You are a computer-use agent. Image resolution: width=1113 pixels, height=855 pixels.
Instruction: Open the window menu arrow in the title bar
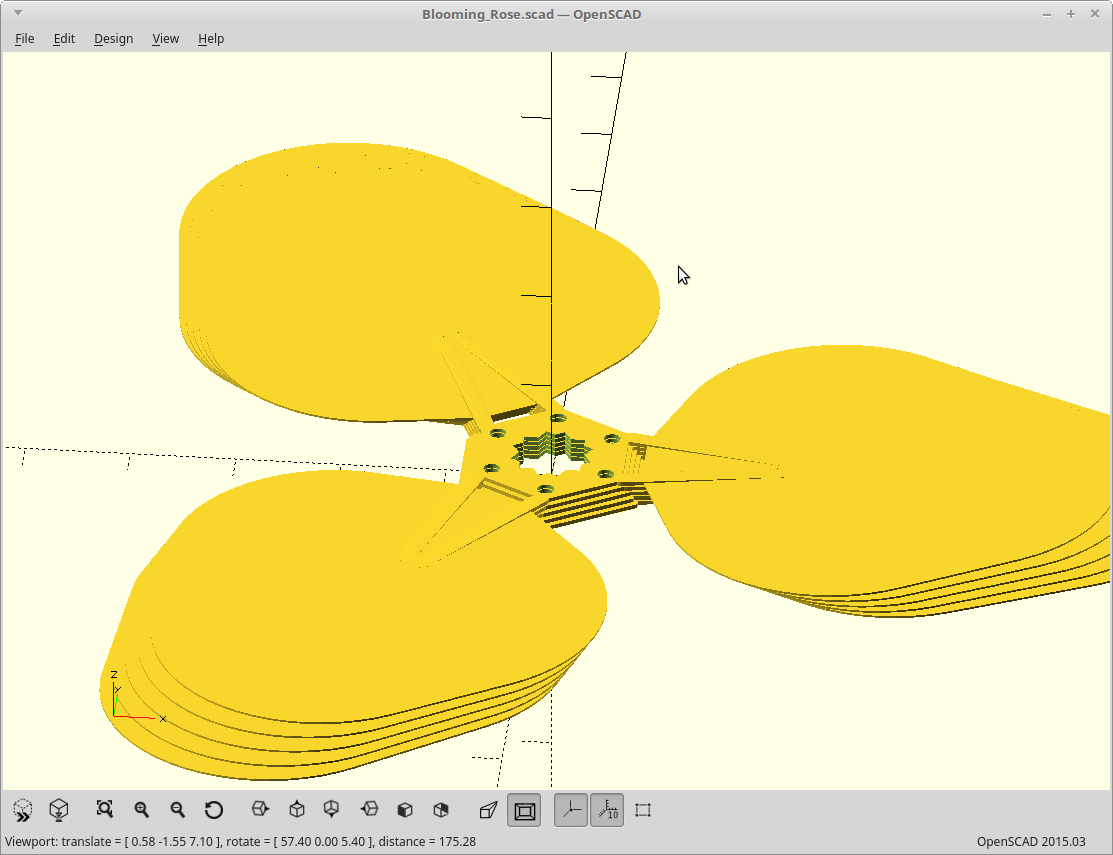pos(18,13)
